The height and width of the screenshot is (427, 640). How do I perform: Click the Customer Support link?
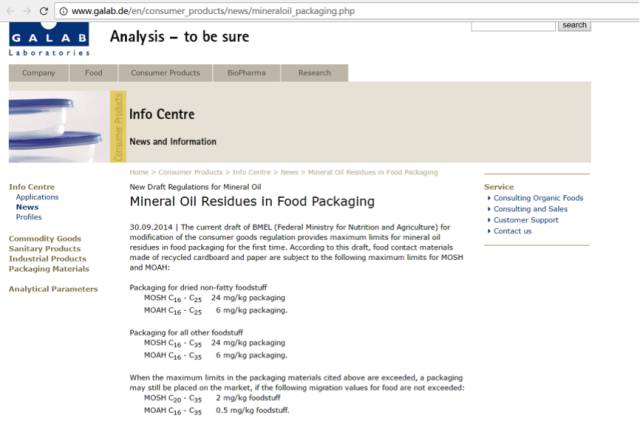coord(526,220)
